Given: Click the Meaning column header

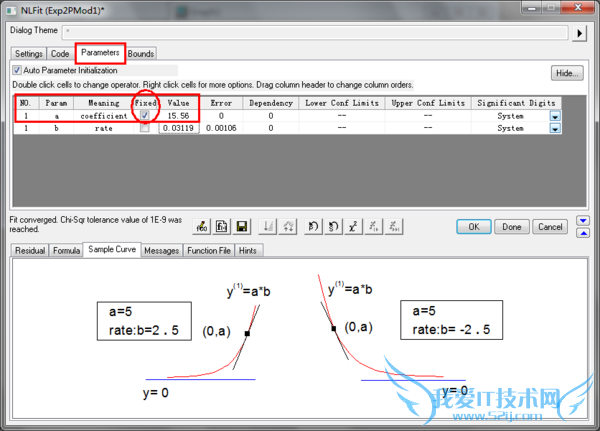Looking at the screenshot, I should pos(104,103).
